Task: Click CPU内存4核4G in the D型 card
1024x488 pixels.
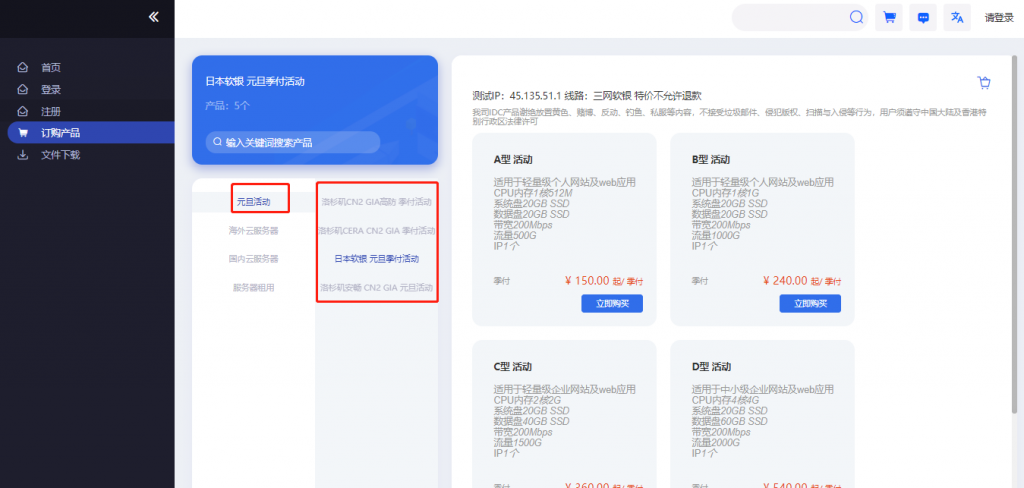Action: tap(725, 400)
